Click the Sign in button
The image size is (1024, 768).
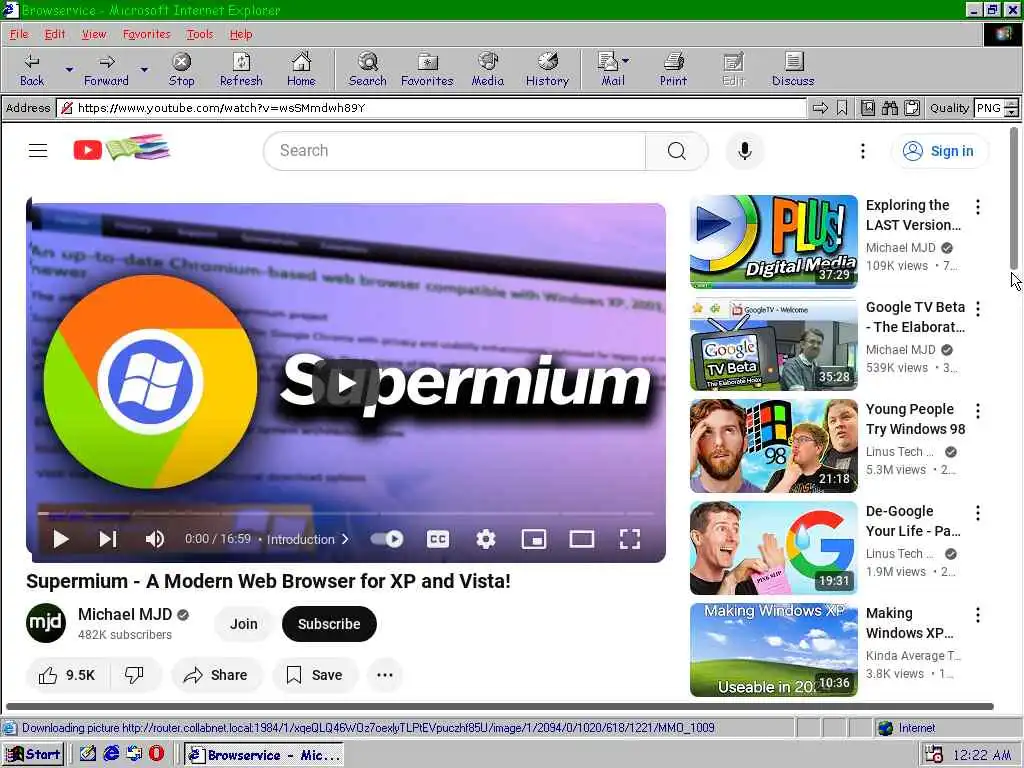point(938,151)
